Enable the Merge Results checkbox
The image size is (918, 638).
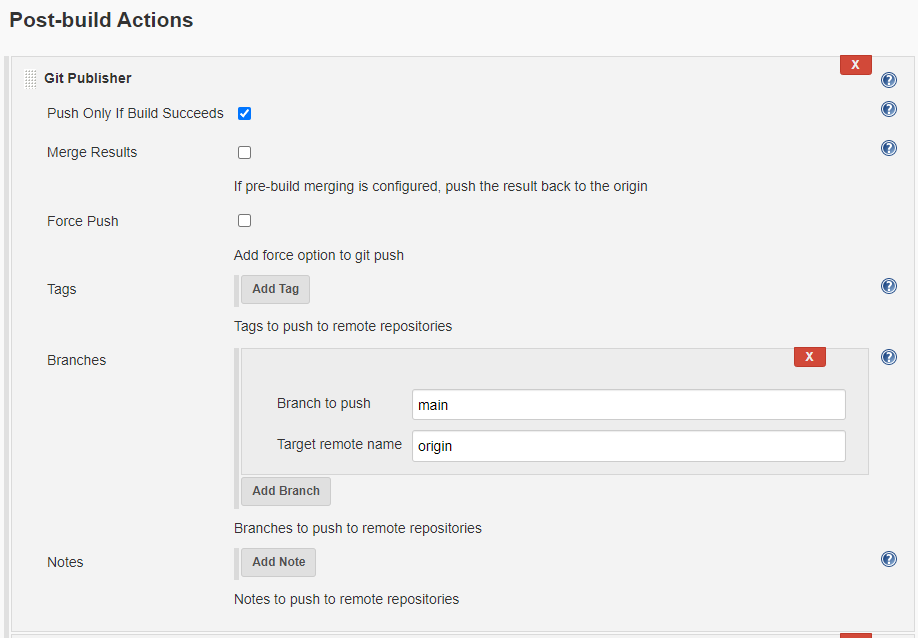click(x=244, y=153)
